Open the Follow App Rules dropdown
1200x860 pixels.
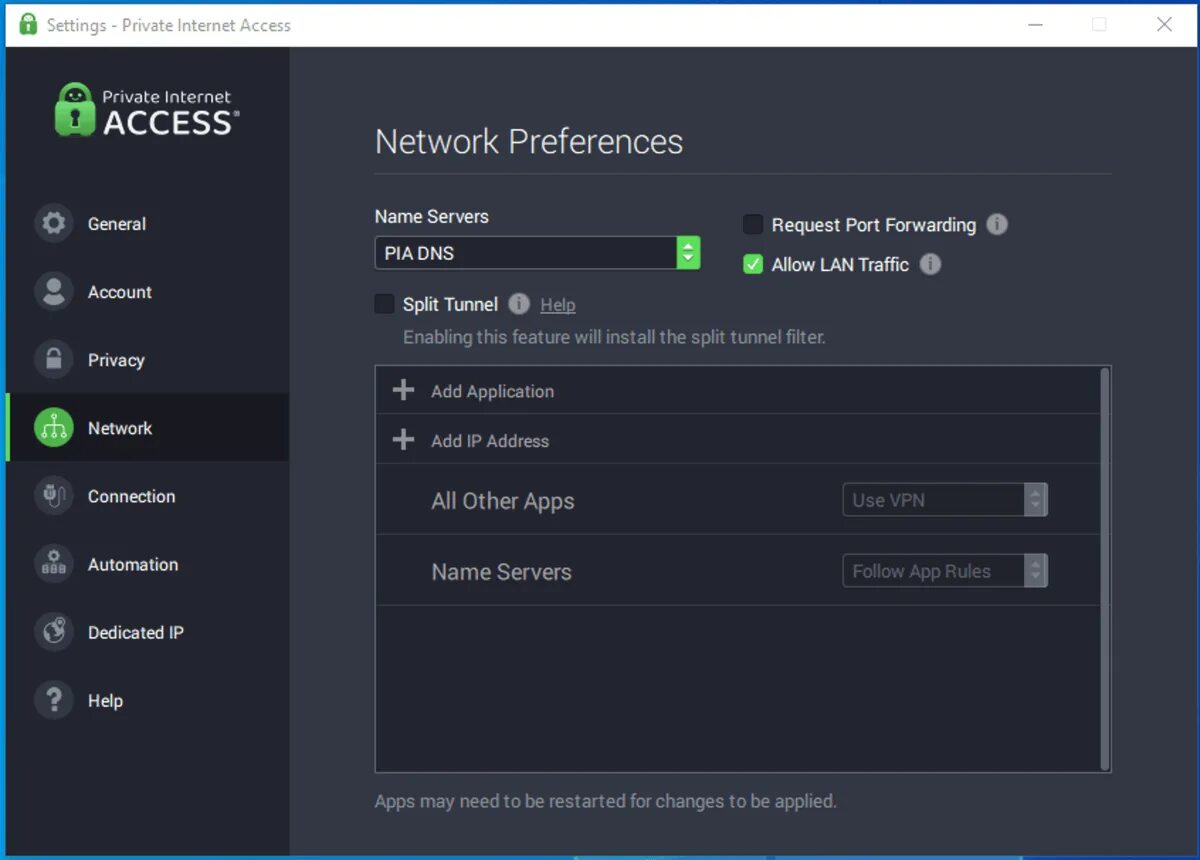click(945, 571)
